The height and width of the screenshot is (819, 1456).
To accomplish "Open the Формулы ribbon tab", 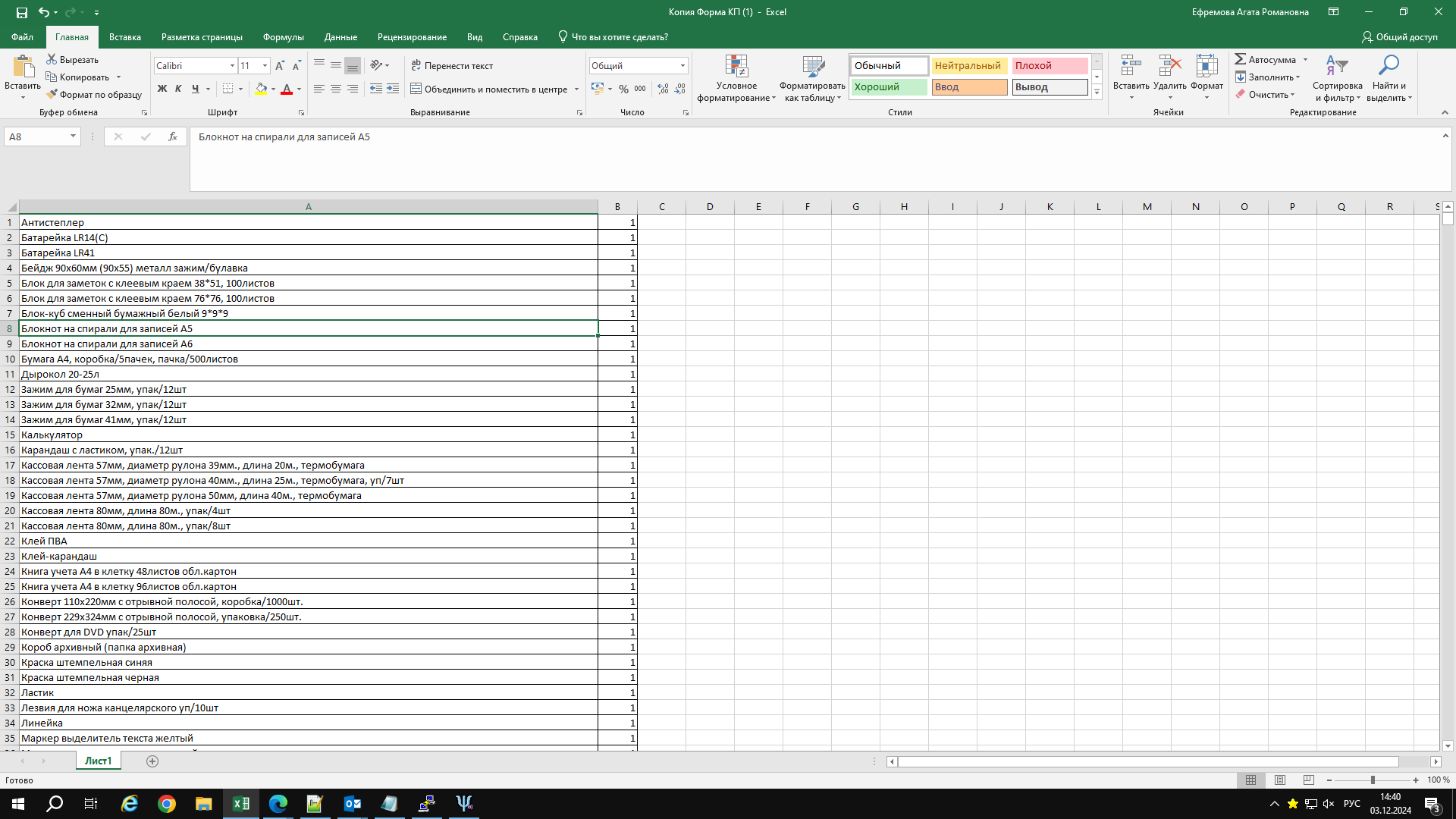I will pos(283,37).
